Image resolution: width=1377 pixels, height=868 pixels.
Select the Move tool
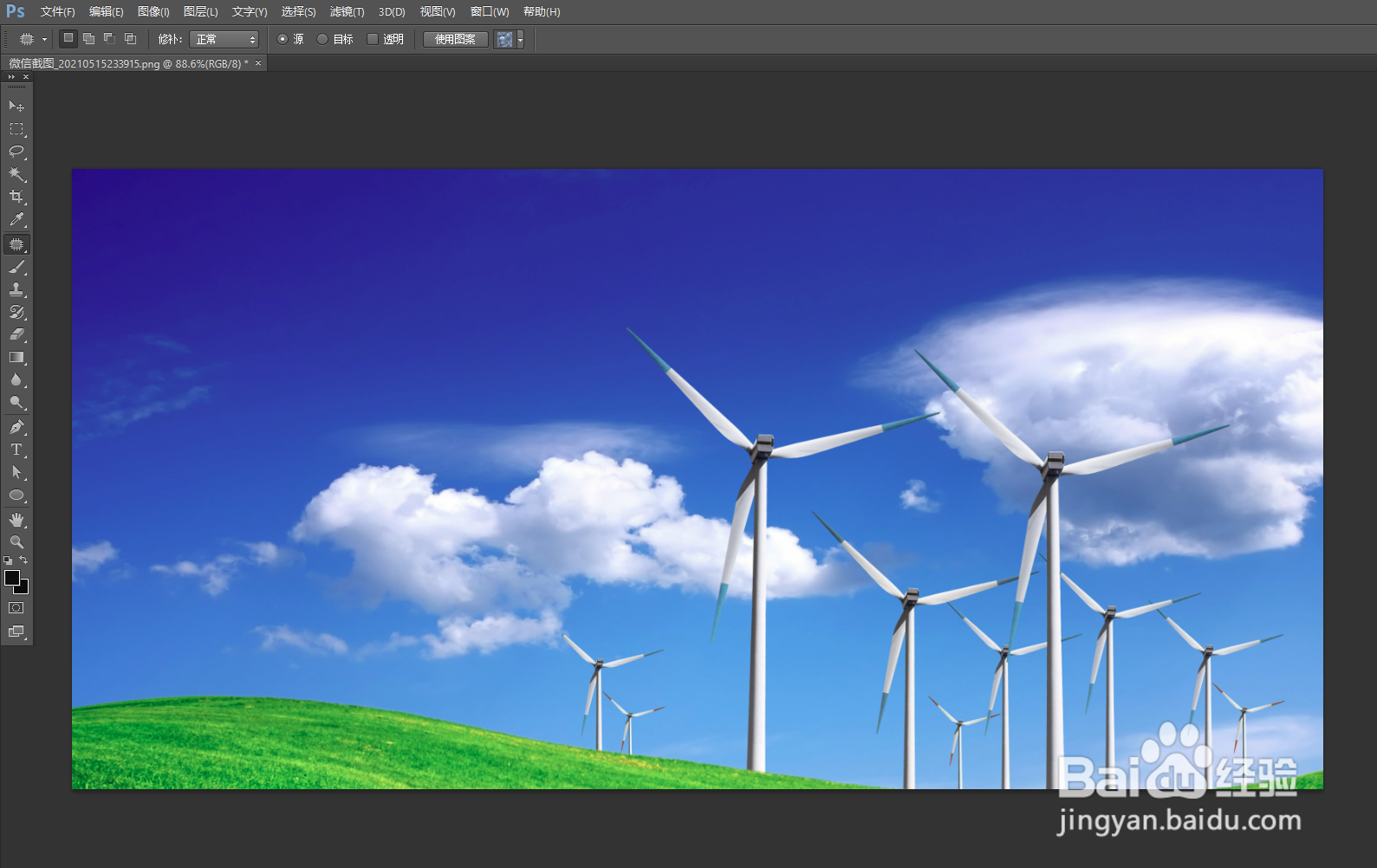pyautogui.click(x=16, y=106)
